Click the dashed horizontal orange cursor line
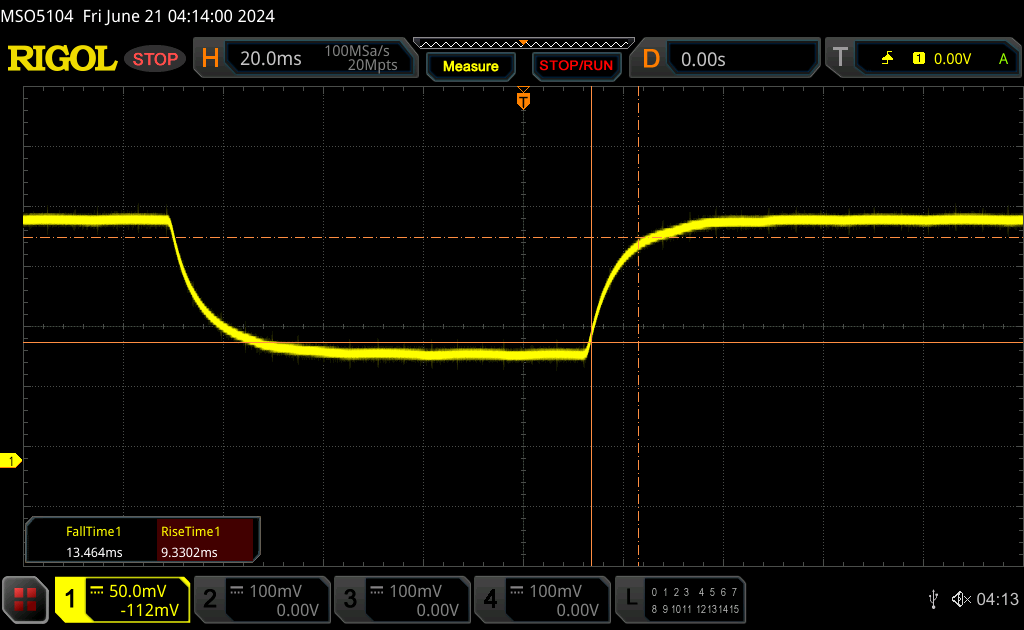1024x630 pixels. [522, 238]
